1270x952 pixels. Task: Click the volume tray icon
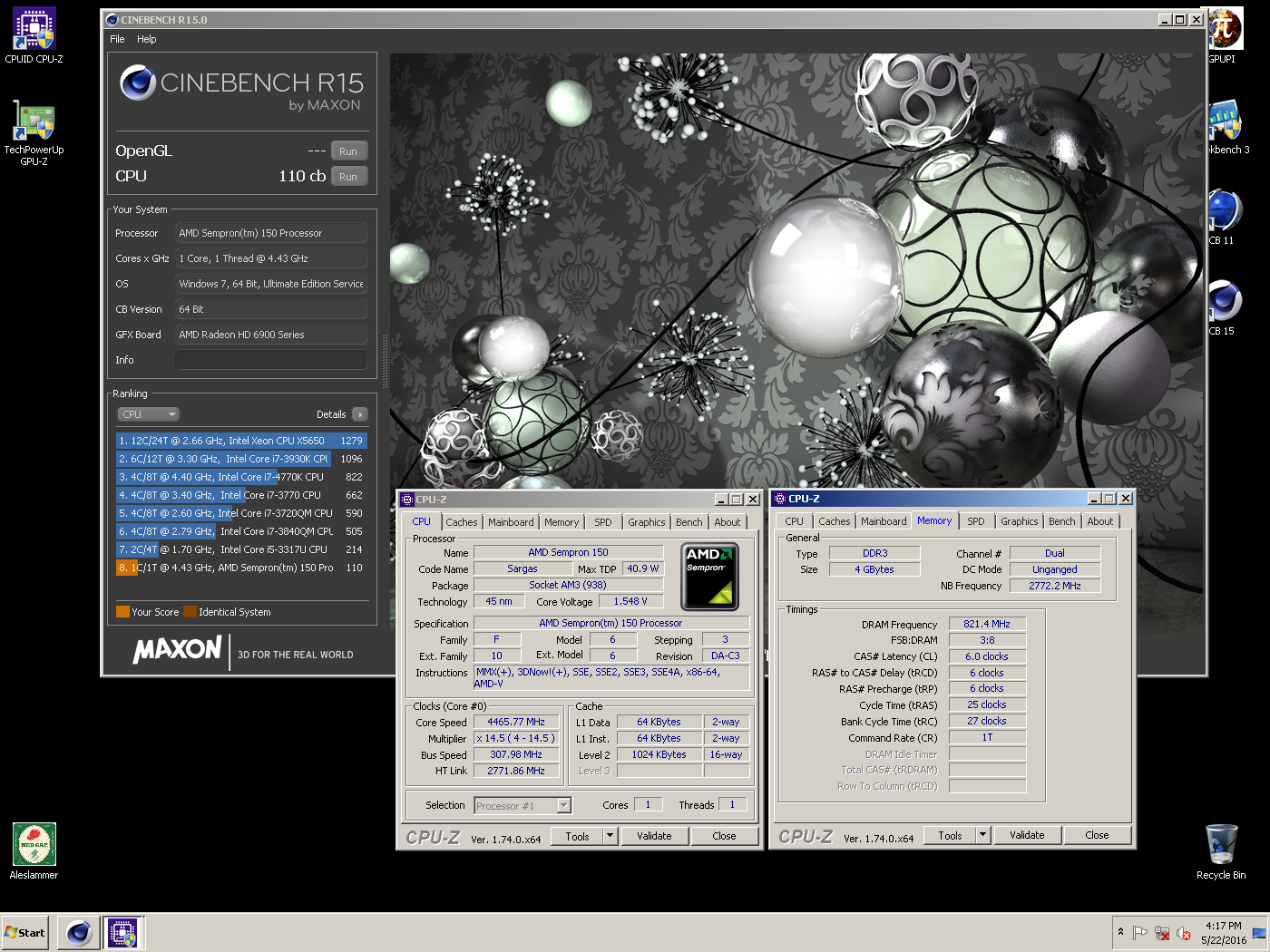coord(1183,933)
